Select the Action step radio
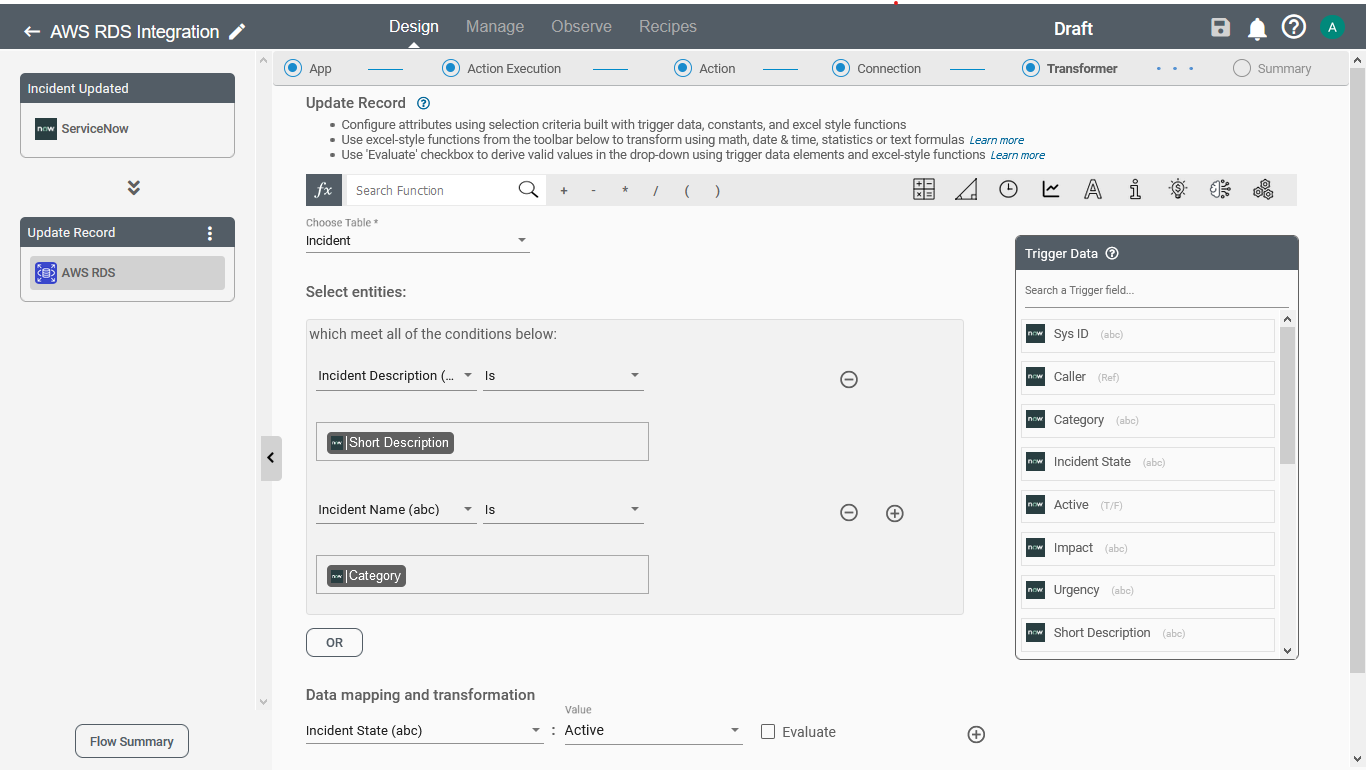The height and width of the screenshot is (770, 1366). (x=683, y=68)
